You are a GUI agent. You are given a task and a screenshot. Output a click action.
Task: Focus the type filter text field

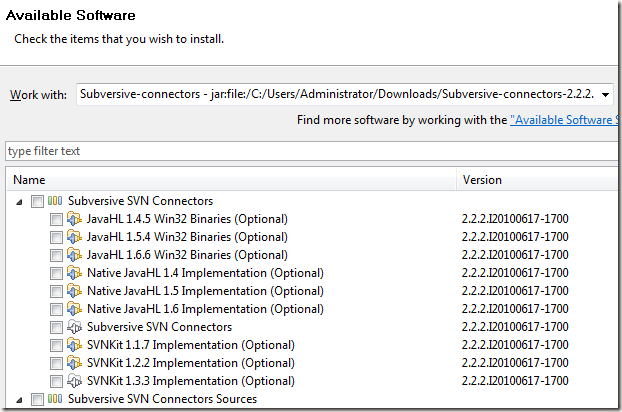point(312,151)
